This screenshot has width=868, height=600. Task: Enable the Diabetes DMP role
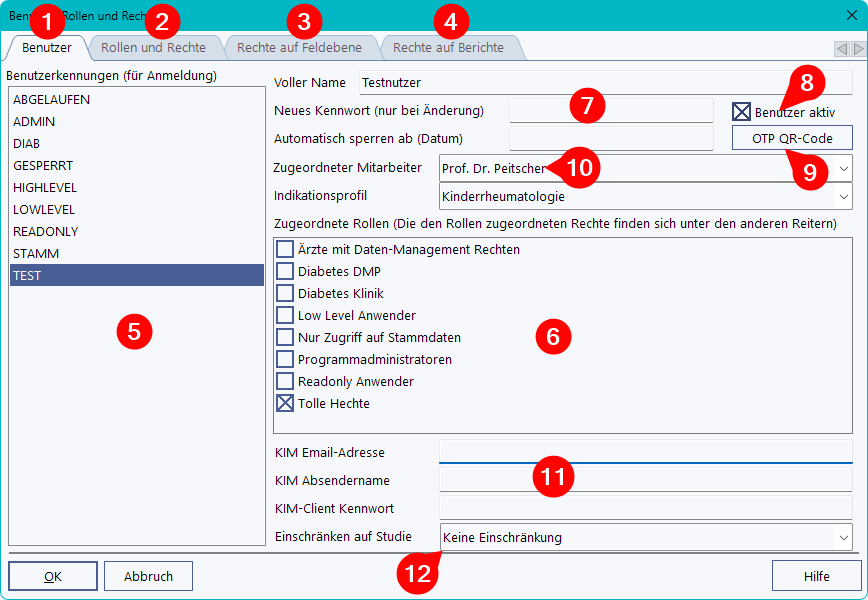pos(285,271)
